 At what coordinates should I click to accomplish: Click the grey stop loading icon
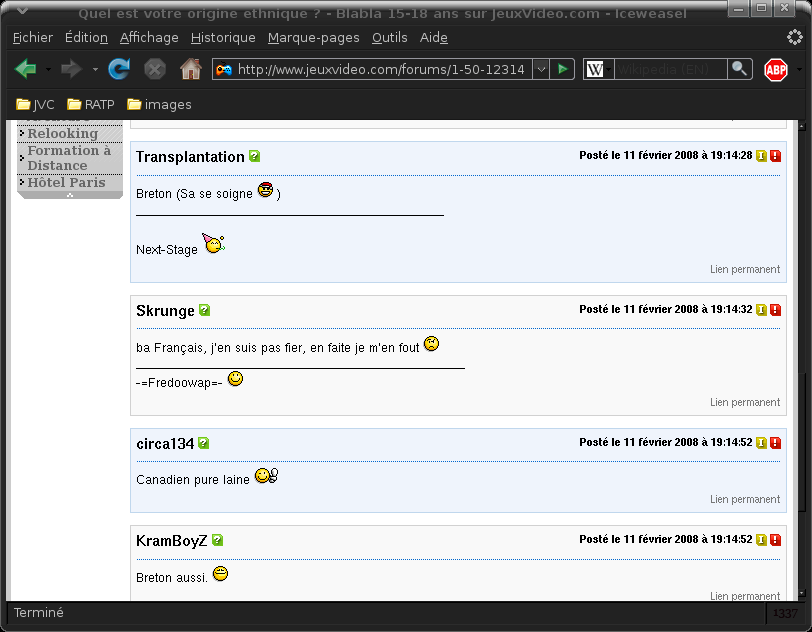(154, 69)
